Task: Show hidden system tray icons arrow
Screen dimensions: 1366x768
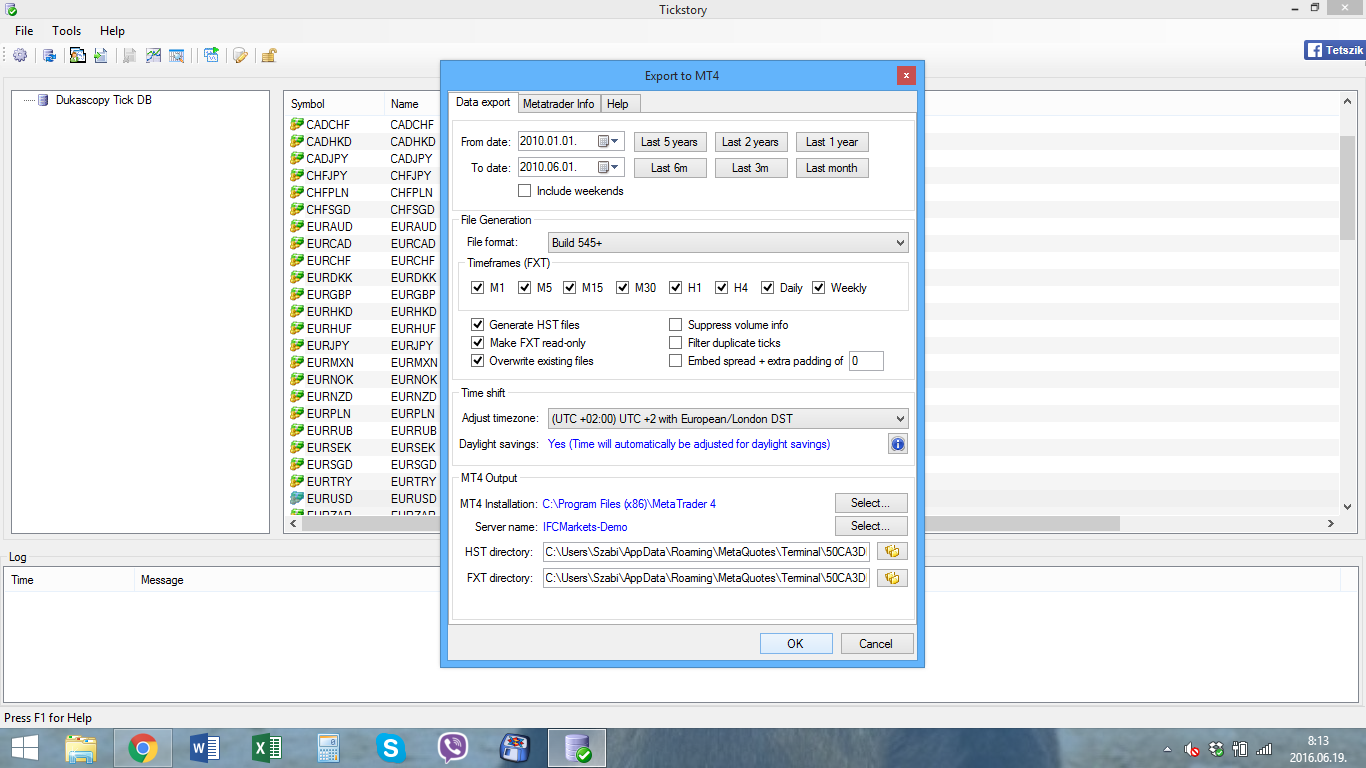Action: tap(1167, 749)
